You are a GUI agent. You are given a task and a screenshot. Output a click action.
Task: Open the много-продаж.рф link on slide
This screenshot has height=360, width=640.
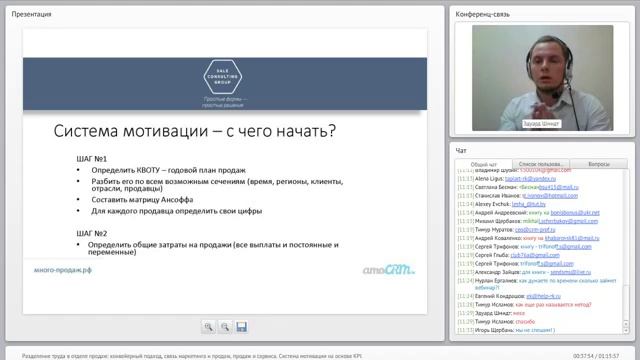tap(62, 270)
